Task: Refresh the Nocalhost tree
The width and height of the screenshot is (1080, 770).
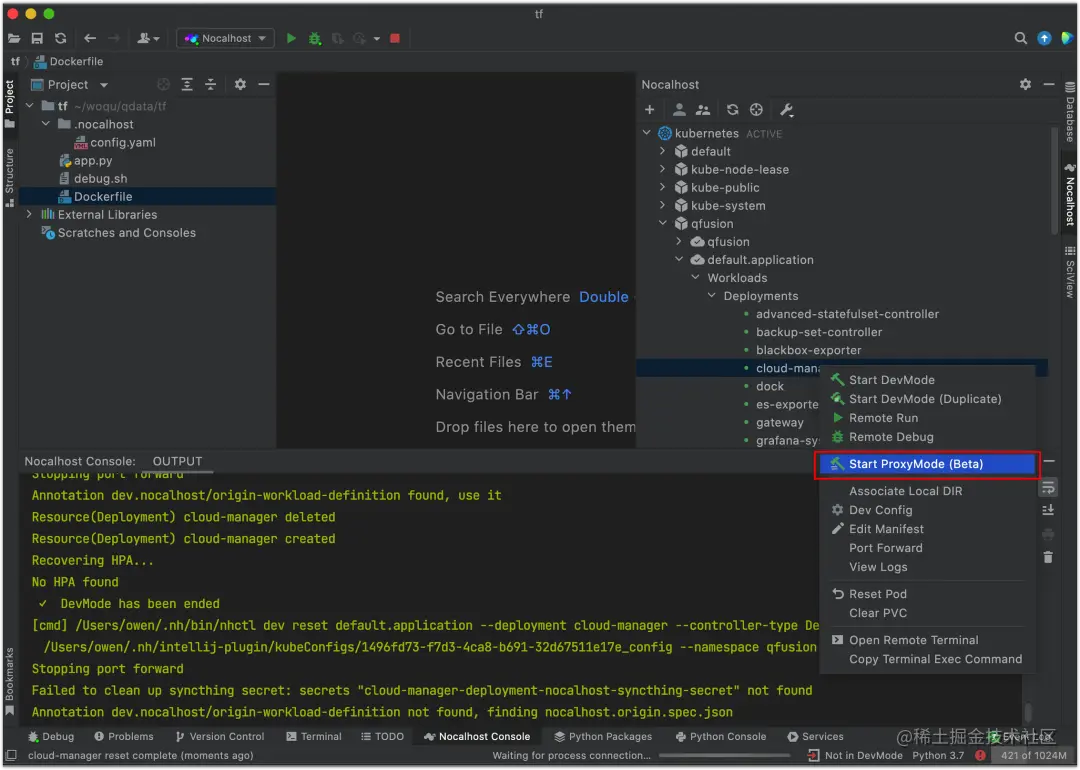Action: tap(732, 110)
